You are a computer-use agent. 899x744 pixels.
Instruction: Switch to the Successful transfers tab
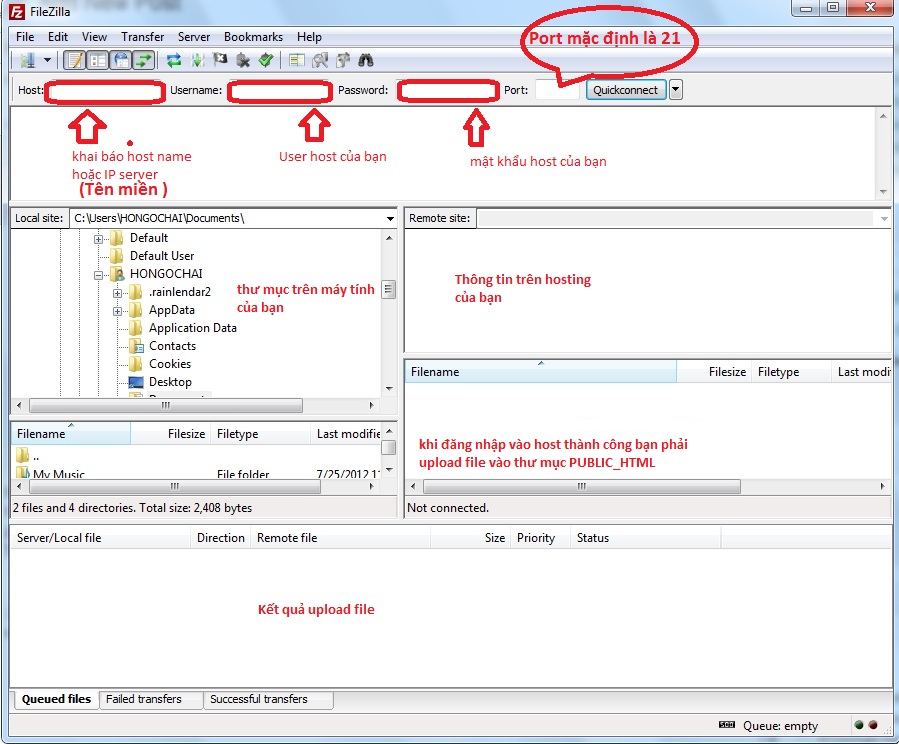pos(268,699)
